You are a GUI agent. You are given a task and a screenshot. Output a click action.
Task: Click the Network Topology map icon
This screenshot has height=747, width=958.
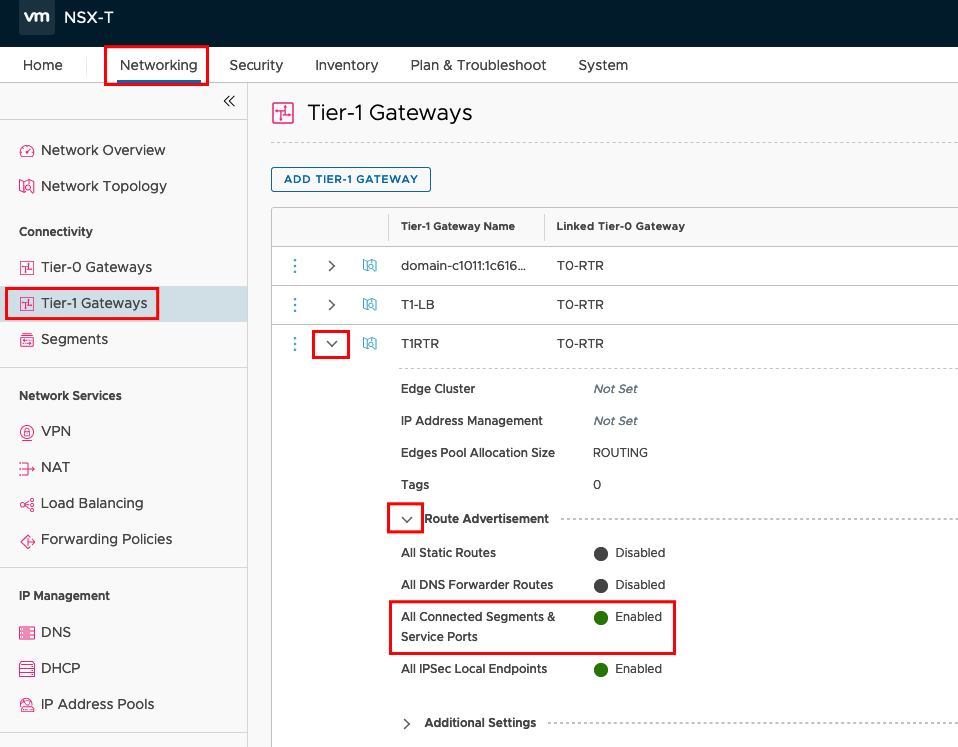tap(27, 186)
